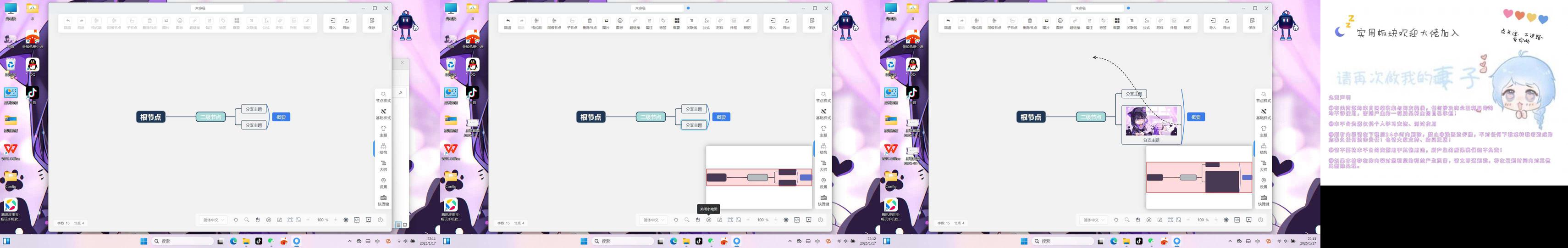Toggle dark mode sun icon in rightmost window
Screen dimensions: 1568x248
coord(1226,220)
